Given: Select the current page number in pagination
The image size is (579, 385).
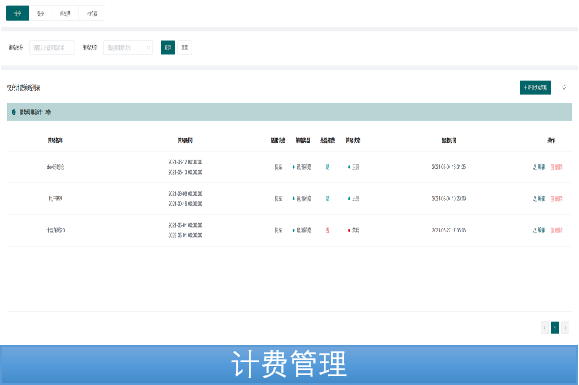Looking at the screenshot, I should pyautogui.click(x=555, y=327).
